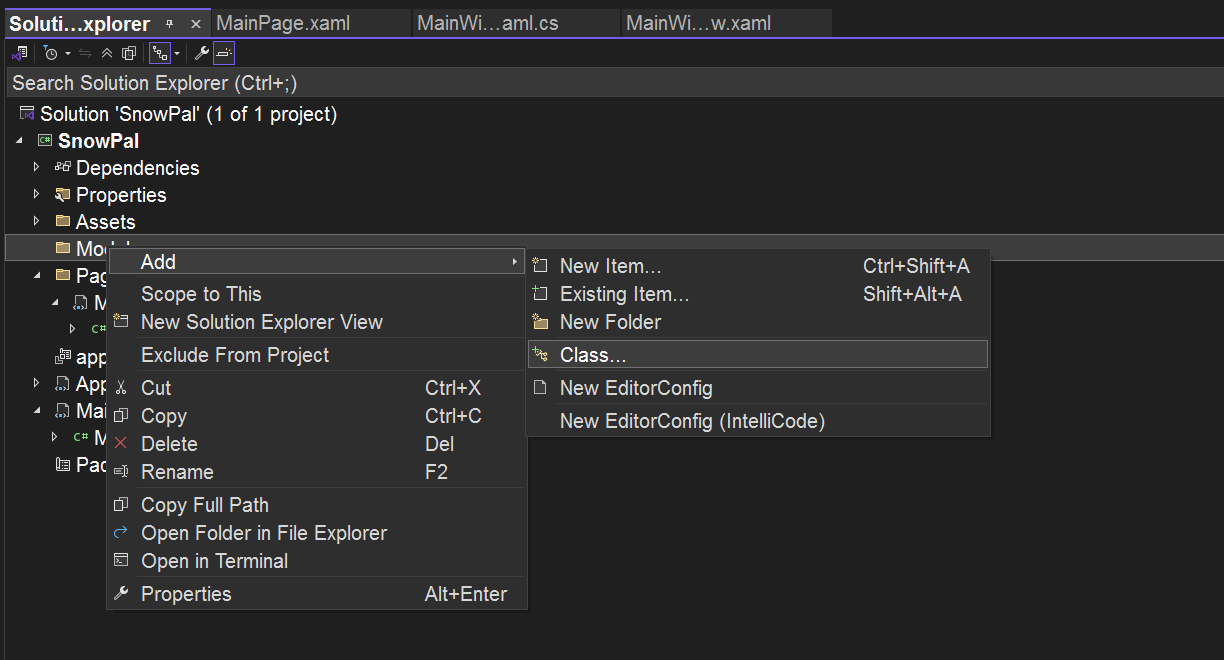Click the Rename icon

pos(121,472)
